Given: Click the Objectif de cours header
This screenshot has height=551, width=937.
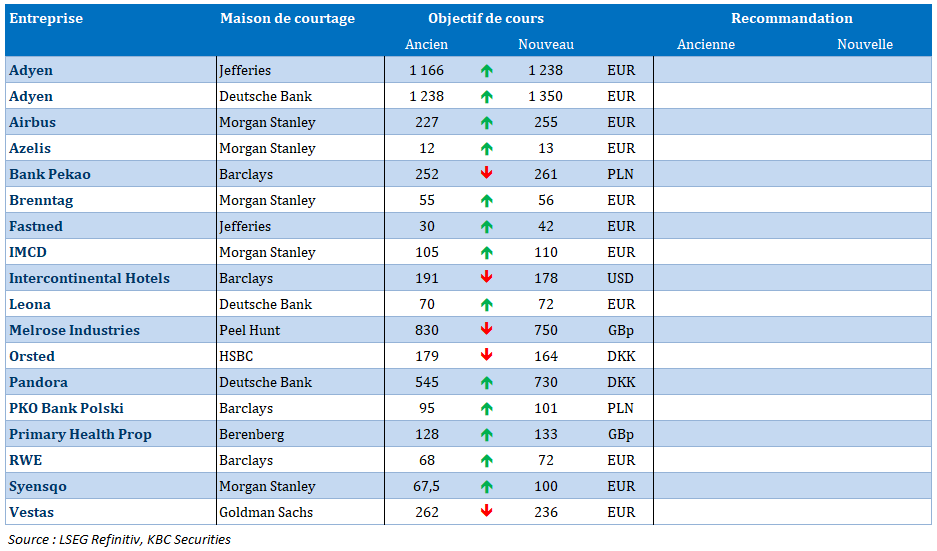Looking at the screenshot, I should 486,19.
